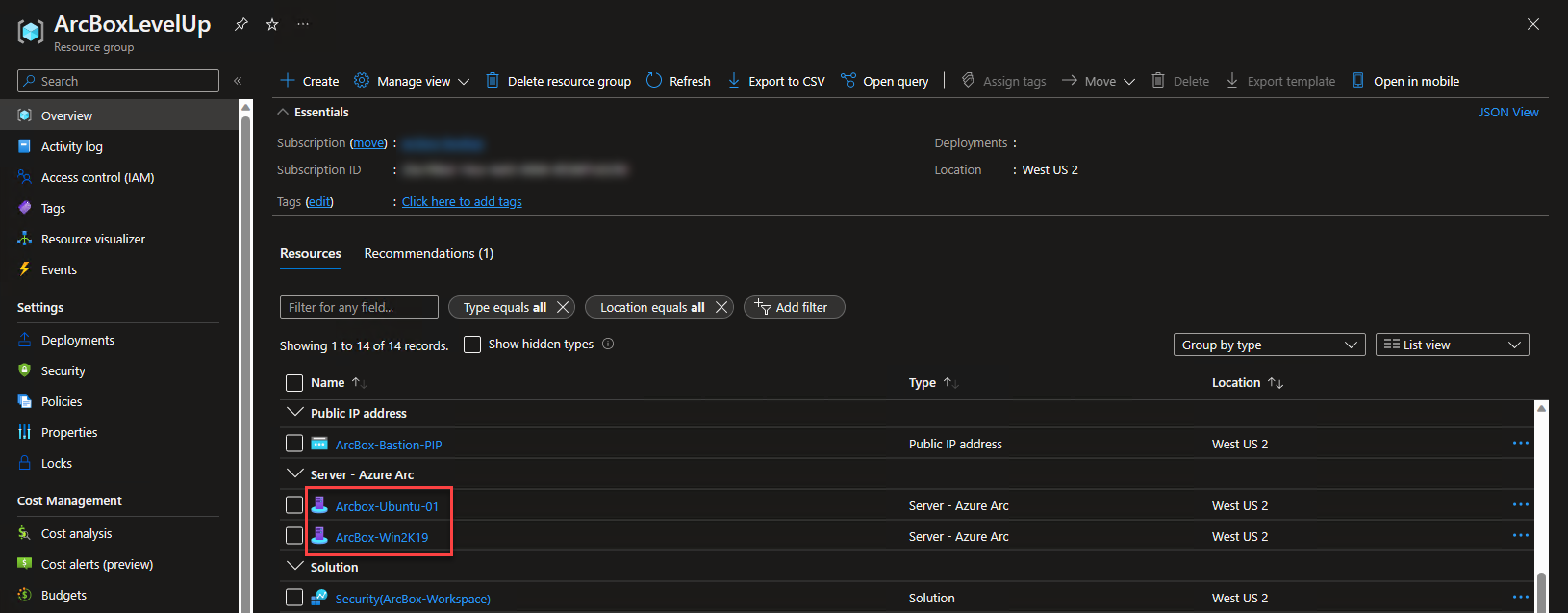Open JSON View link

coord(1508,112)
